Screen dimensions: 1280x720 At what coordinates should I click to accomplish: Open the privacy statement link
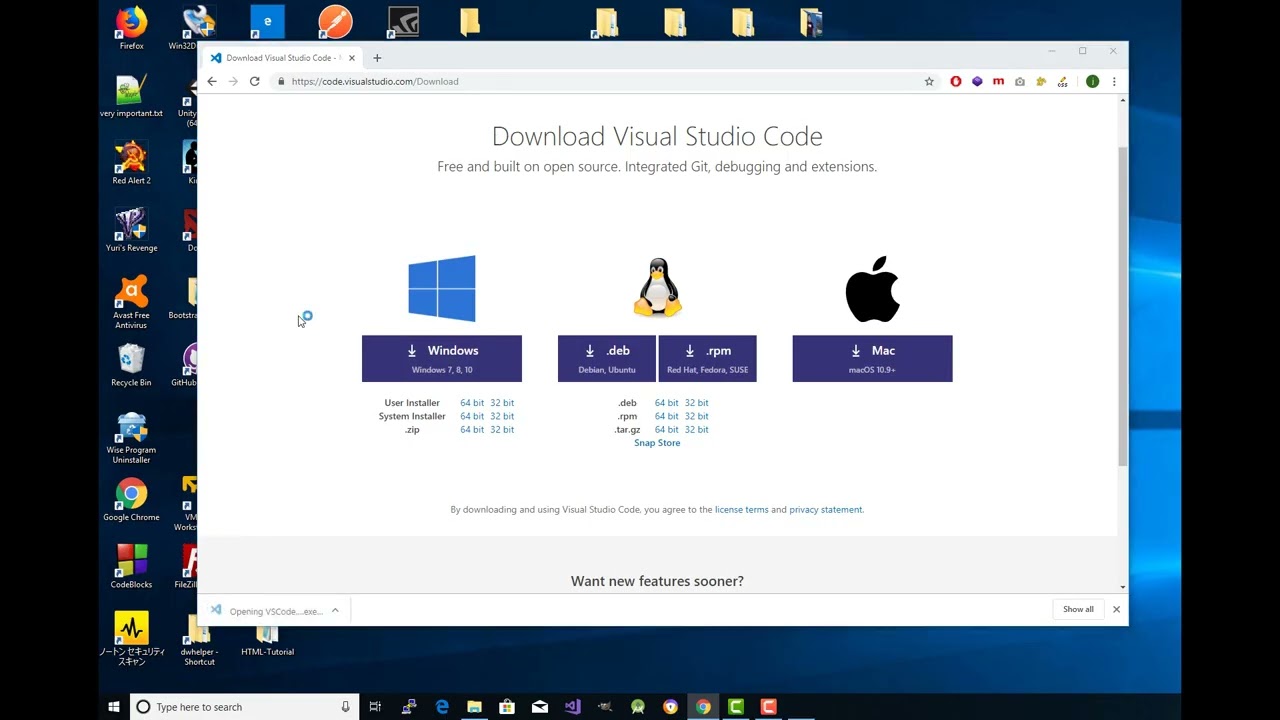point(825,510)
